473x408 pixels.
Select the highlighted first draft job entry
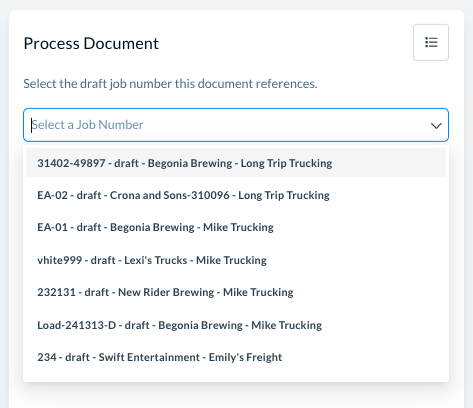point(236,163)
